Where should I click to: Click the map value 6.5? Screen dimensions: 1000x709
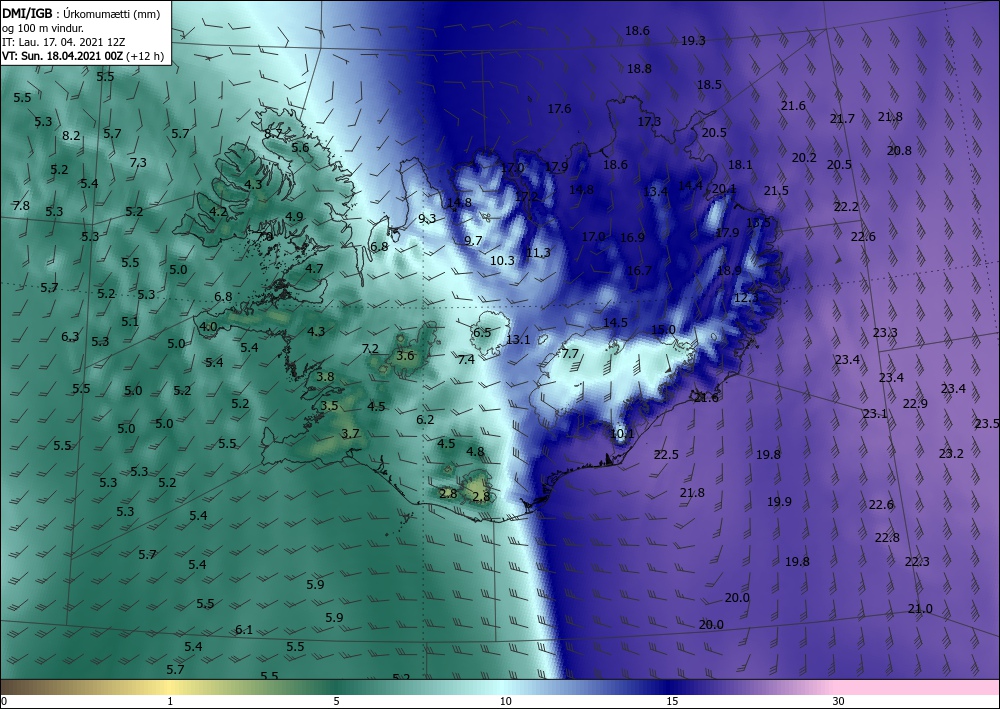(x=482, y=332)
